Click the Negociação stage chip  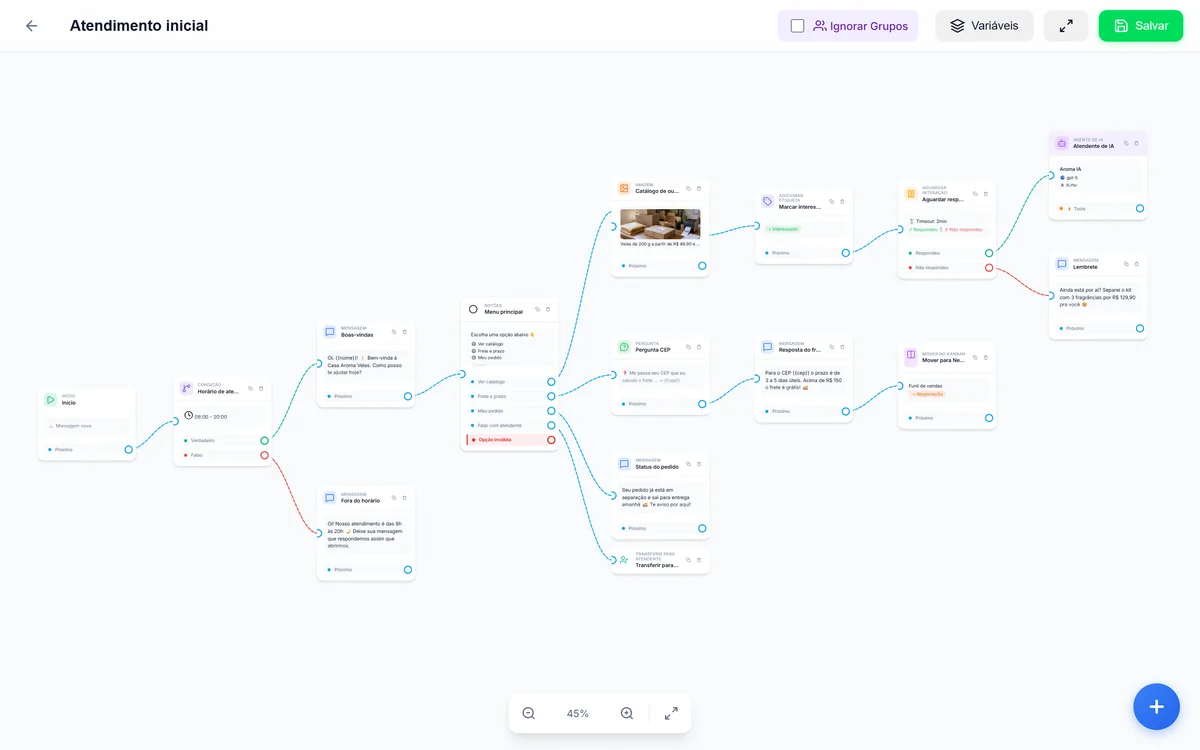click(927, 394)
